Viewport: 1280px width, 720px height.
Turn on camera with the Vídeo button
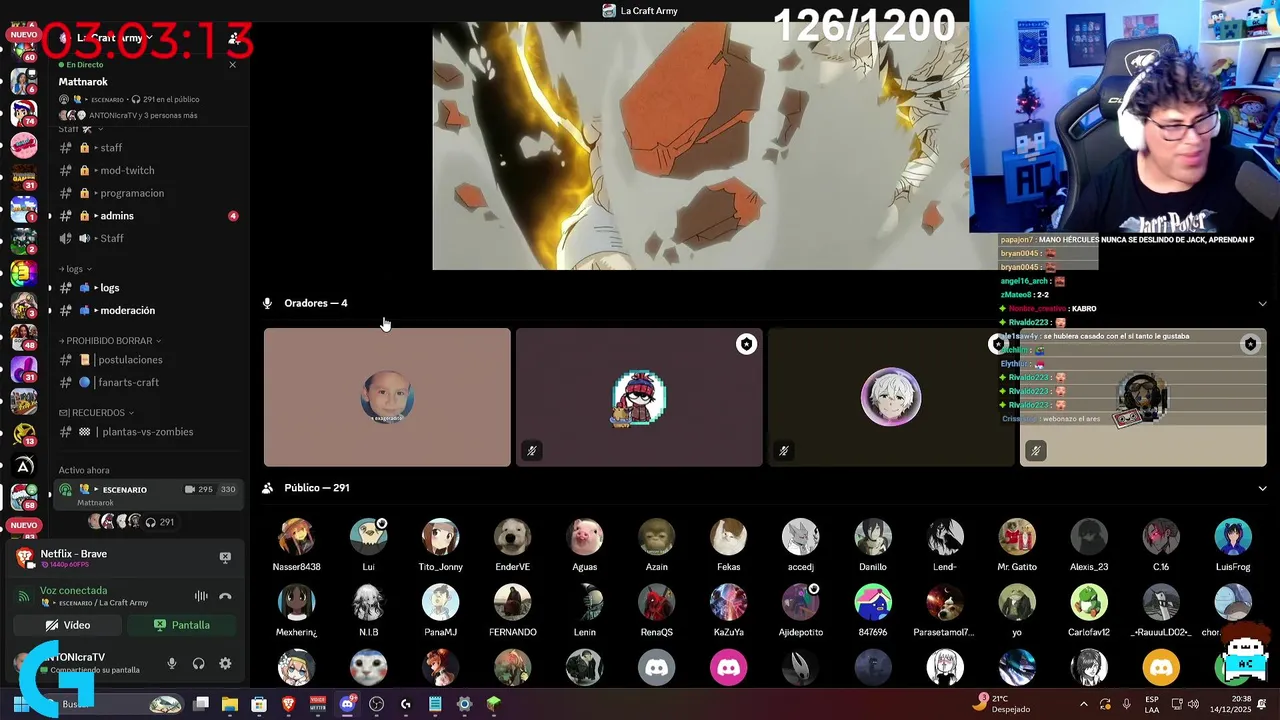pos(68,625)
